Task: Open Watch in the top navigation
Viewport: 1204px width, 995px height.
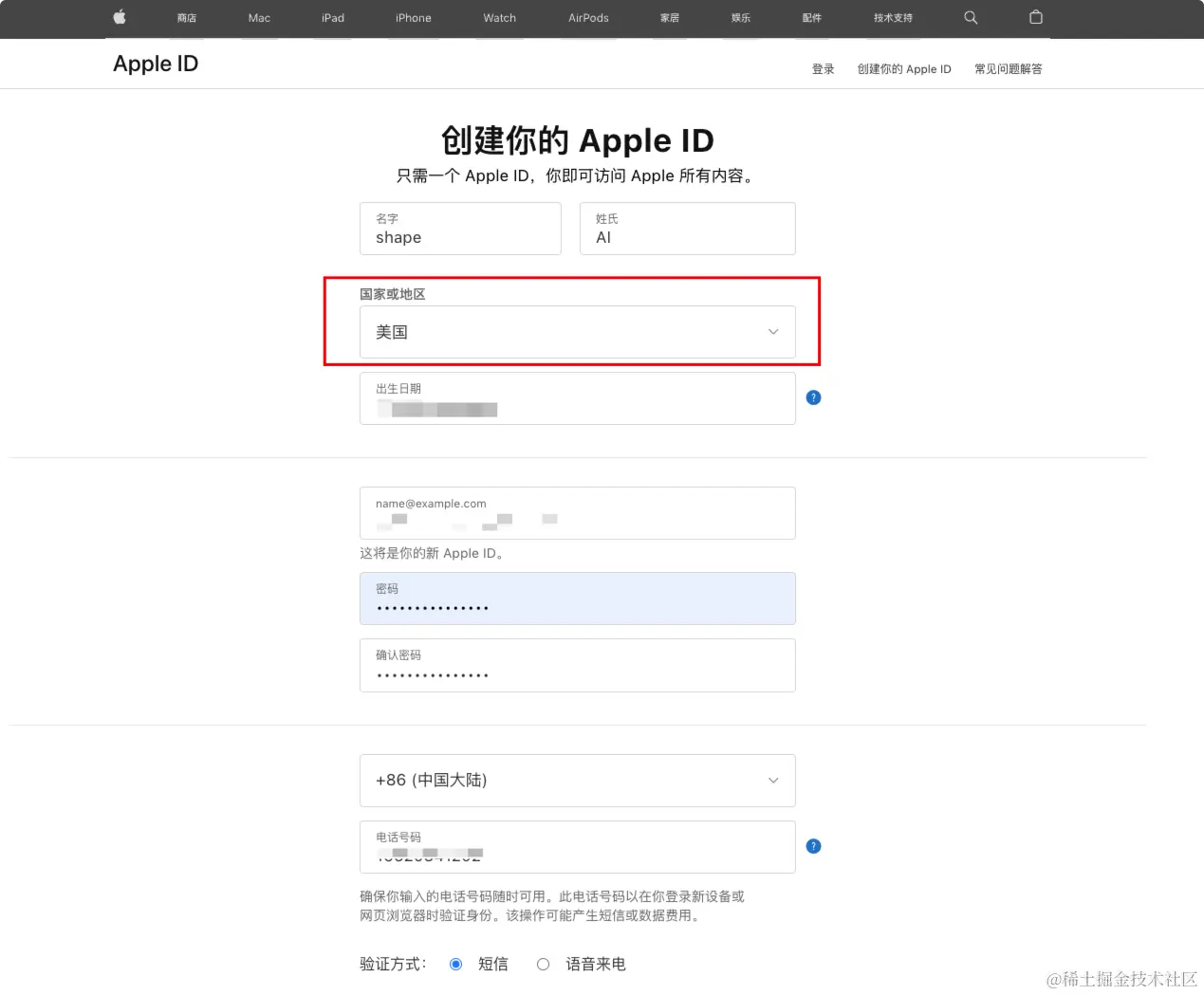Action: click(x=500, y=18)
